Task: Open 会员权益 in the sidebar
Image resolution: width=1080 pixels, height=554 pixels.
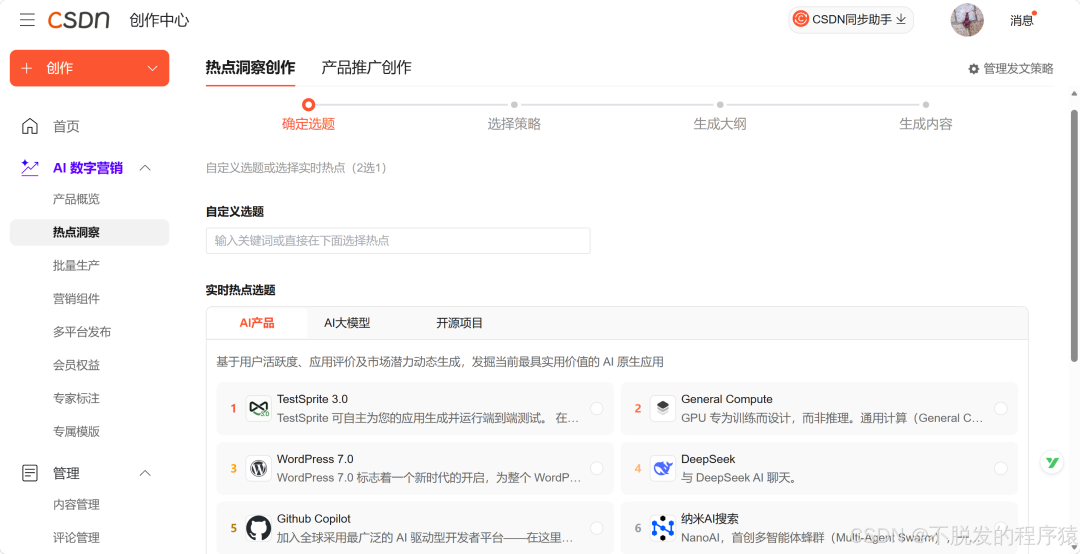Action: 76,365
